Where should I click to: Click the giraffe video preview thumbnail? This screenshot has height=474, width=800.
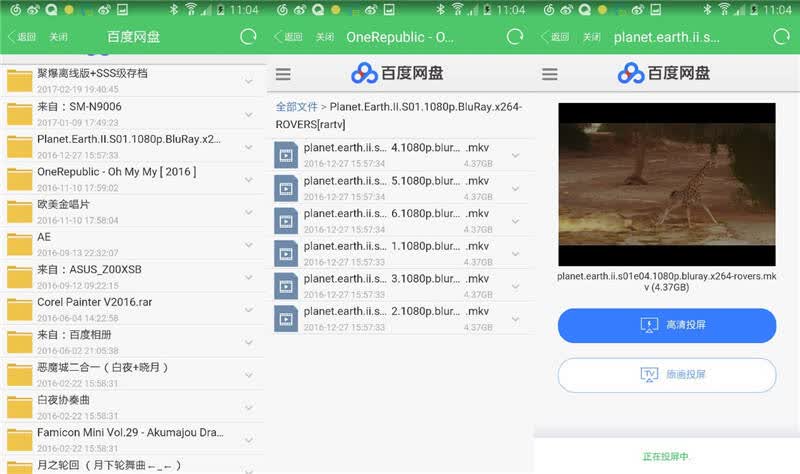click(x=667, y=184)
